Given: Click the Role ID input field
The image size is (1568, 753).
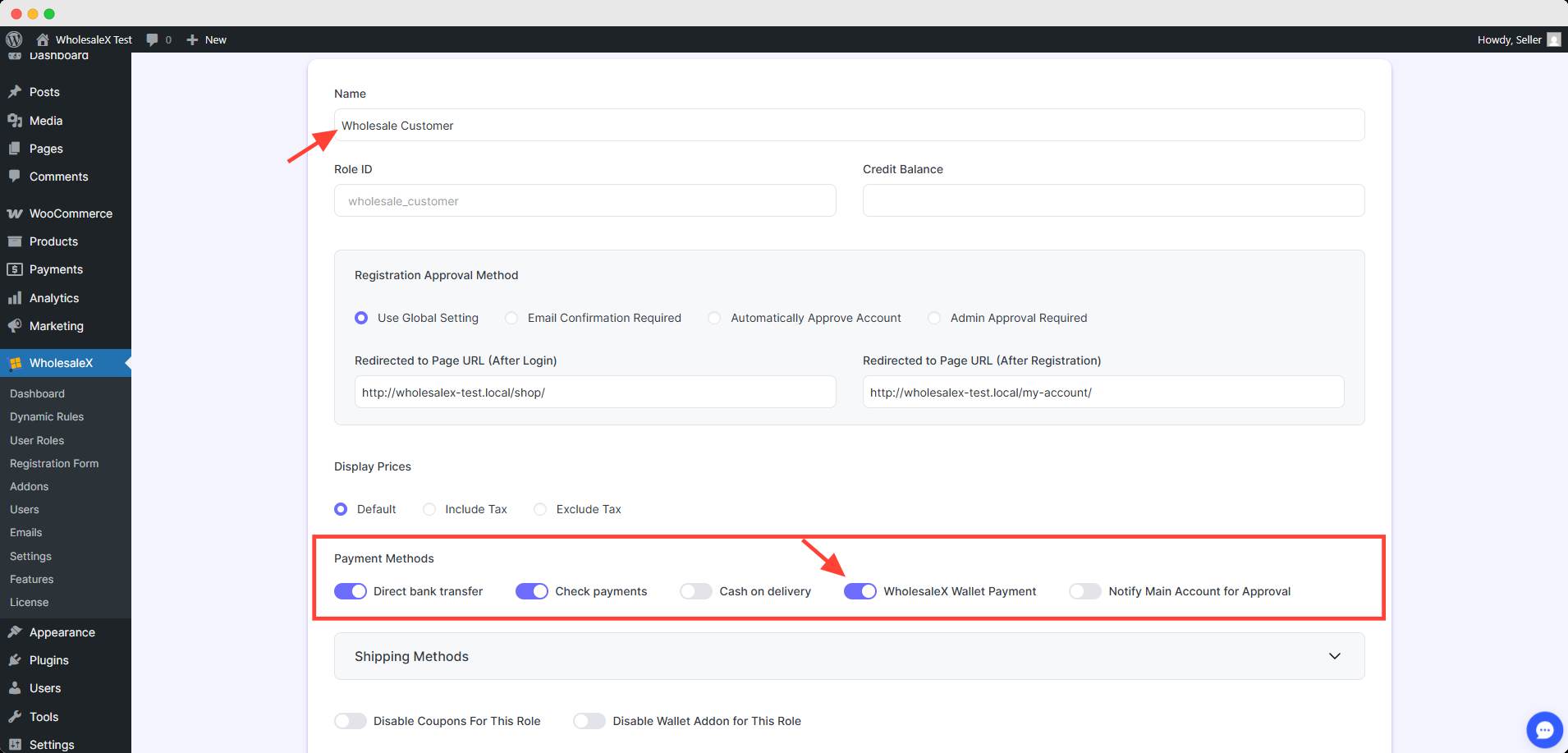Looking at the screenshot, I should point(585,200).
